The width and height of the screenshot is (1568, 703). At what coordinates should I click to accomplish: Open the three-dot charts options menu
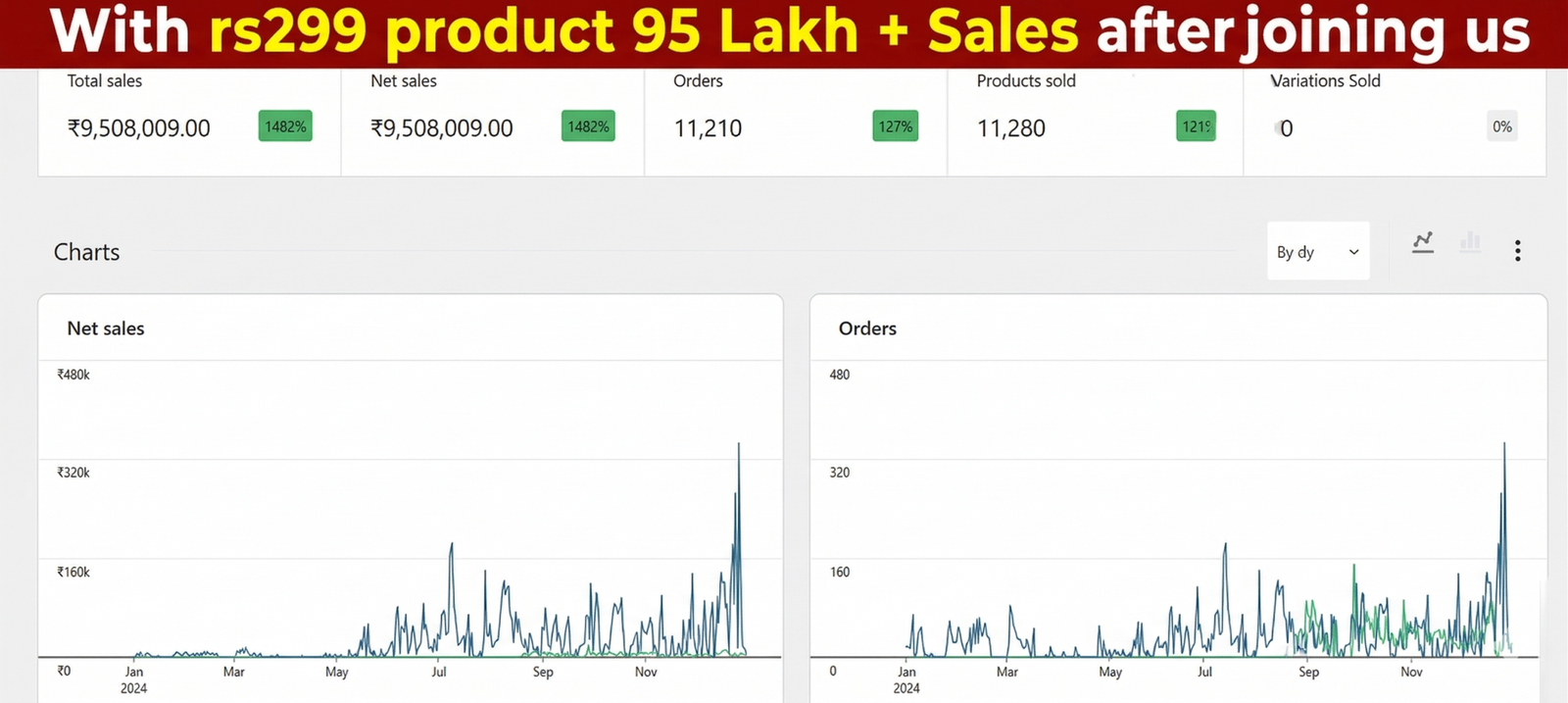click(1517, 251)
